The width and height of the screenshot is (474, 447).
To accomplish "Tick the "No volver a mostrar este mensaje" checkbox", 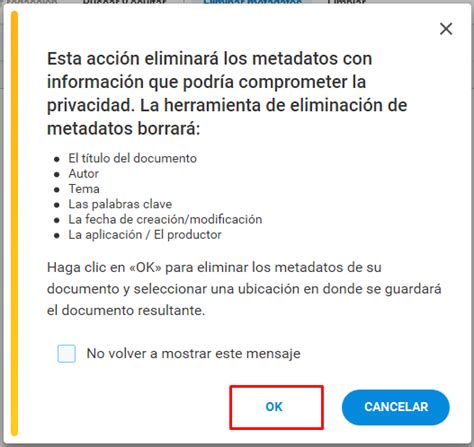I will pyautogui.click(x=66, y=353).
